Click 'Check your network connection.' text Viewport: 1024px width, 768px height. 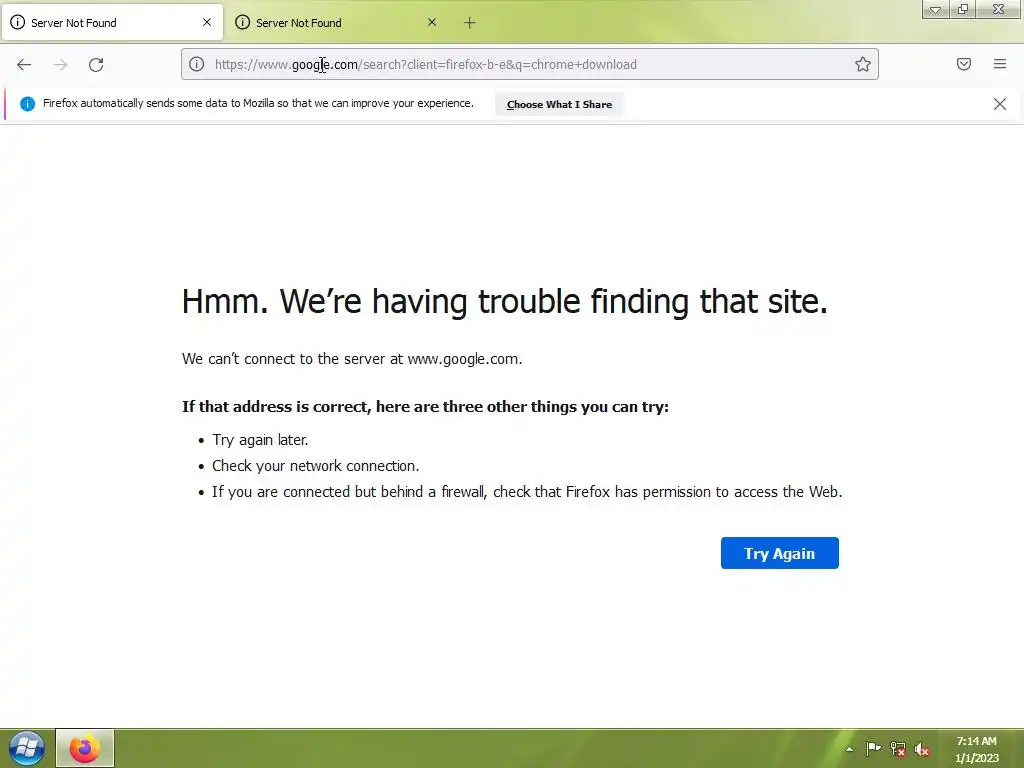315,466
